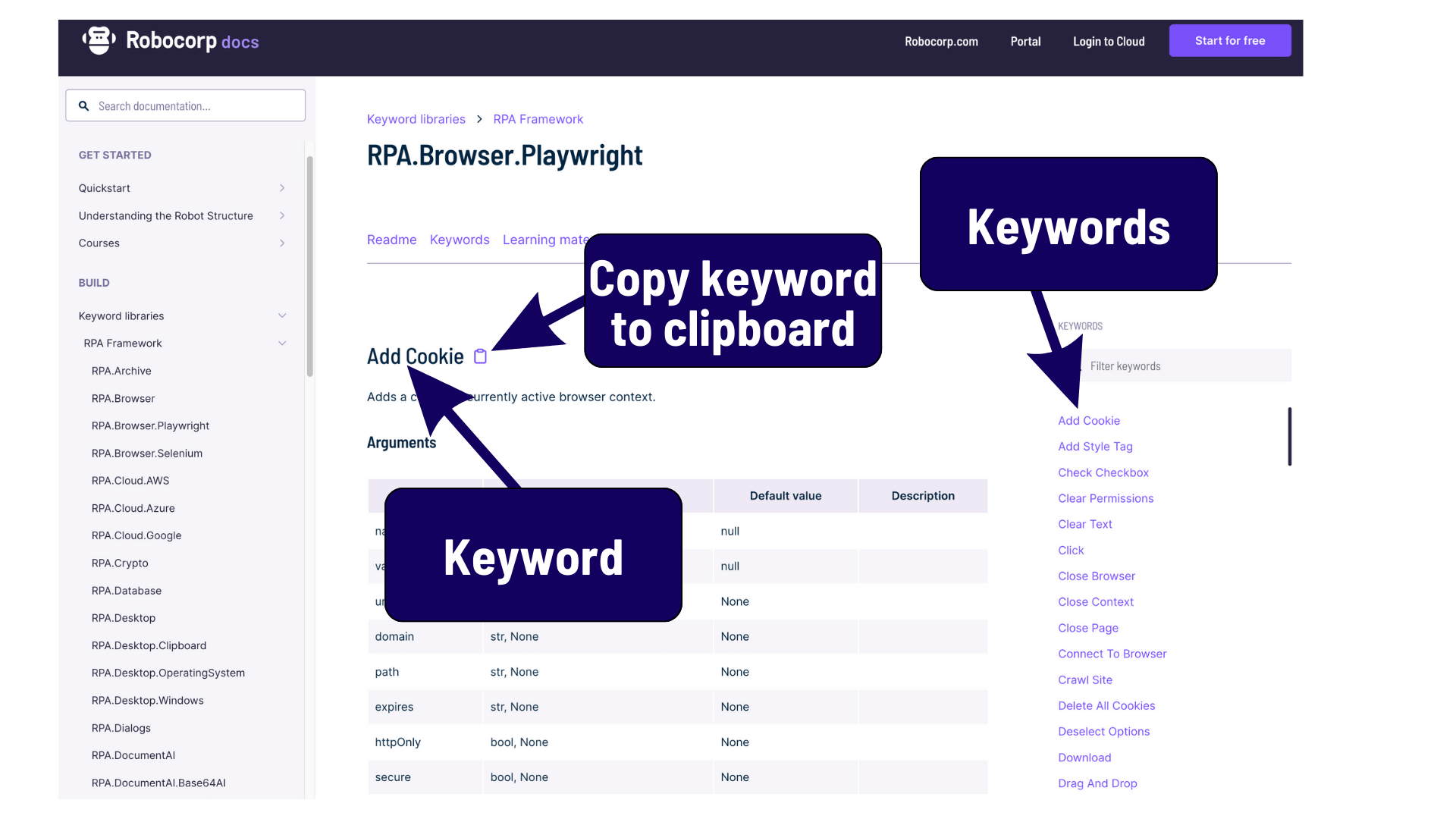Open Quickstart in the sidebar
1456x819 pixels.
105,188
